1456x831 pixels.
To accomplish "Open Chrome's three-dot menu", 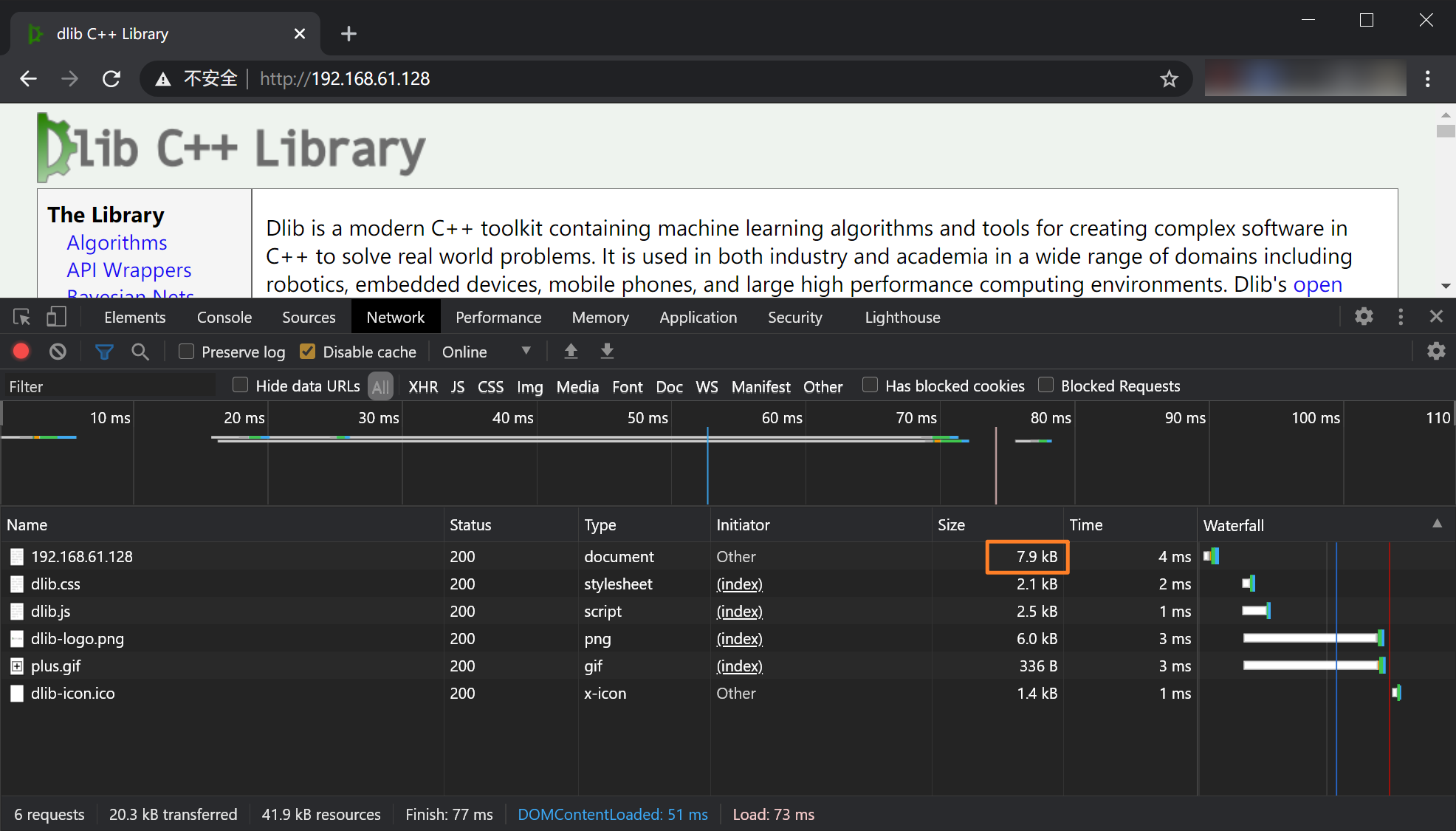I will click(1428, 79).
